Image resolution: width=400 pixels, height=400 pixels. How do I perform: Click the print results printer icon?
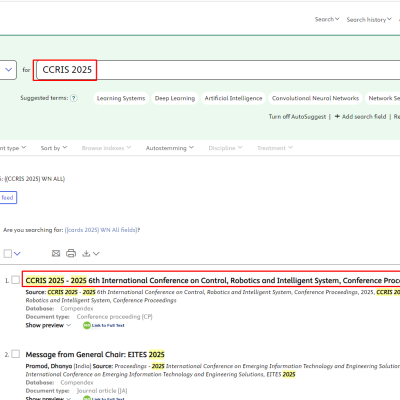click(x=71, y=253)
